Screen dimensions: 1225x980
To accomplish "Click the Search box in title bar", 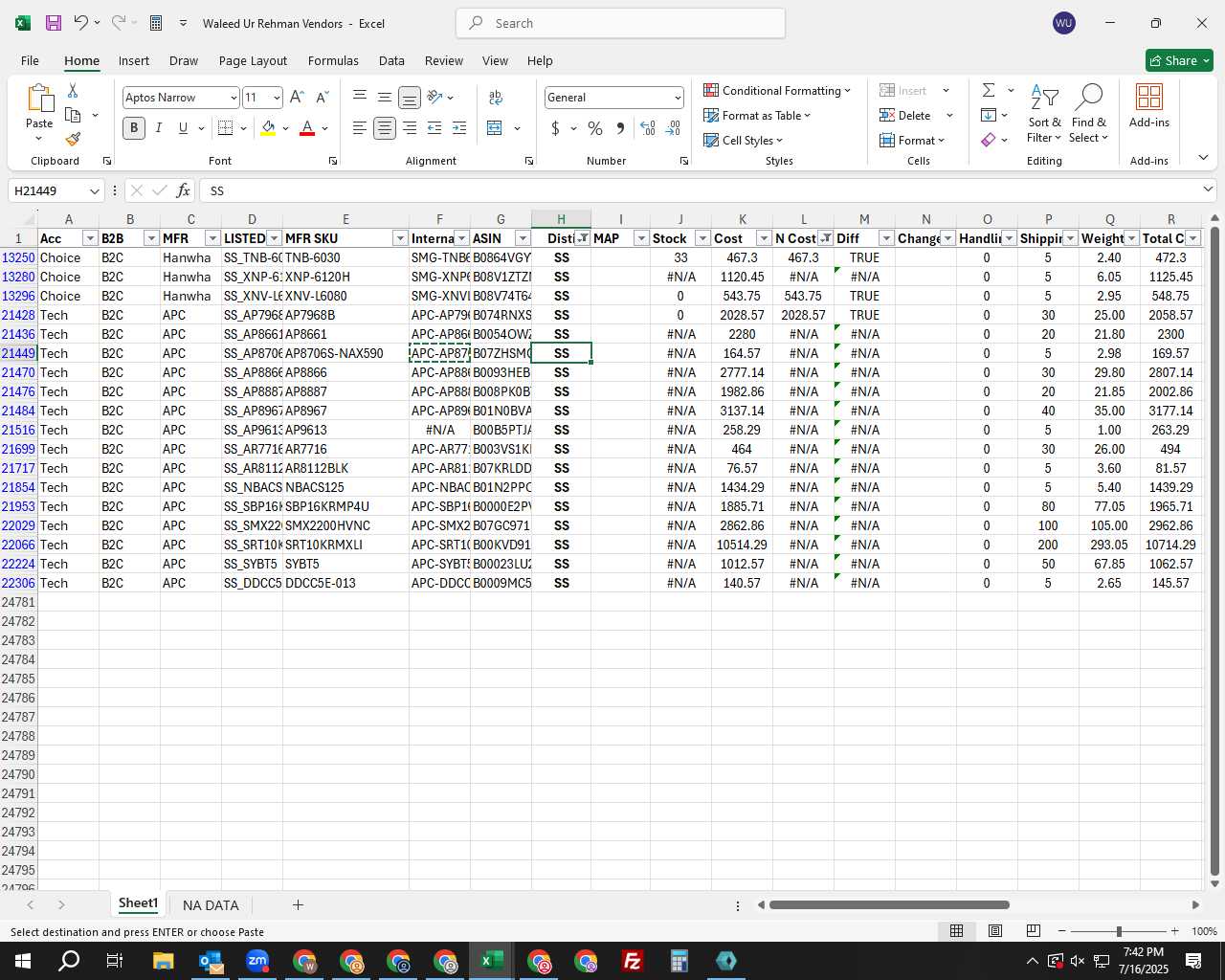I will coord(620,23).
